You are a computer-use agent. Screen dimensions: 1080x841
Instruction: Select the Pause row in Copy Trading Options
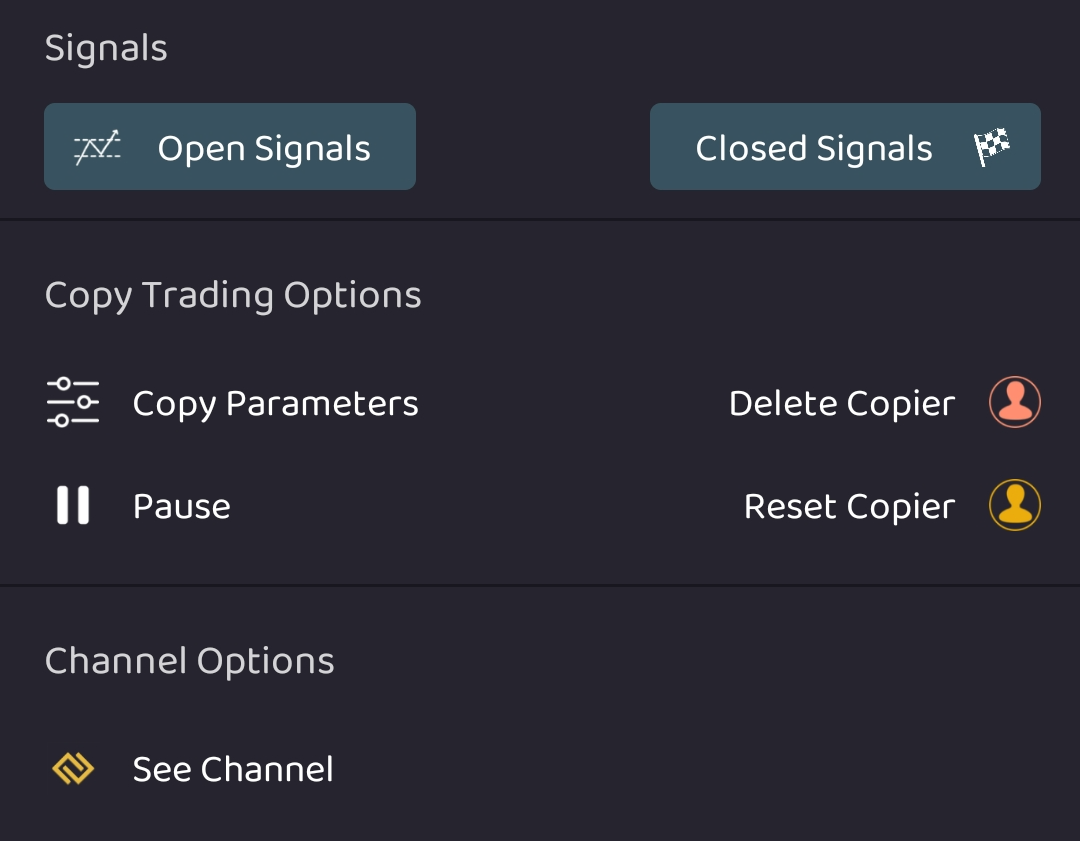181,505
